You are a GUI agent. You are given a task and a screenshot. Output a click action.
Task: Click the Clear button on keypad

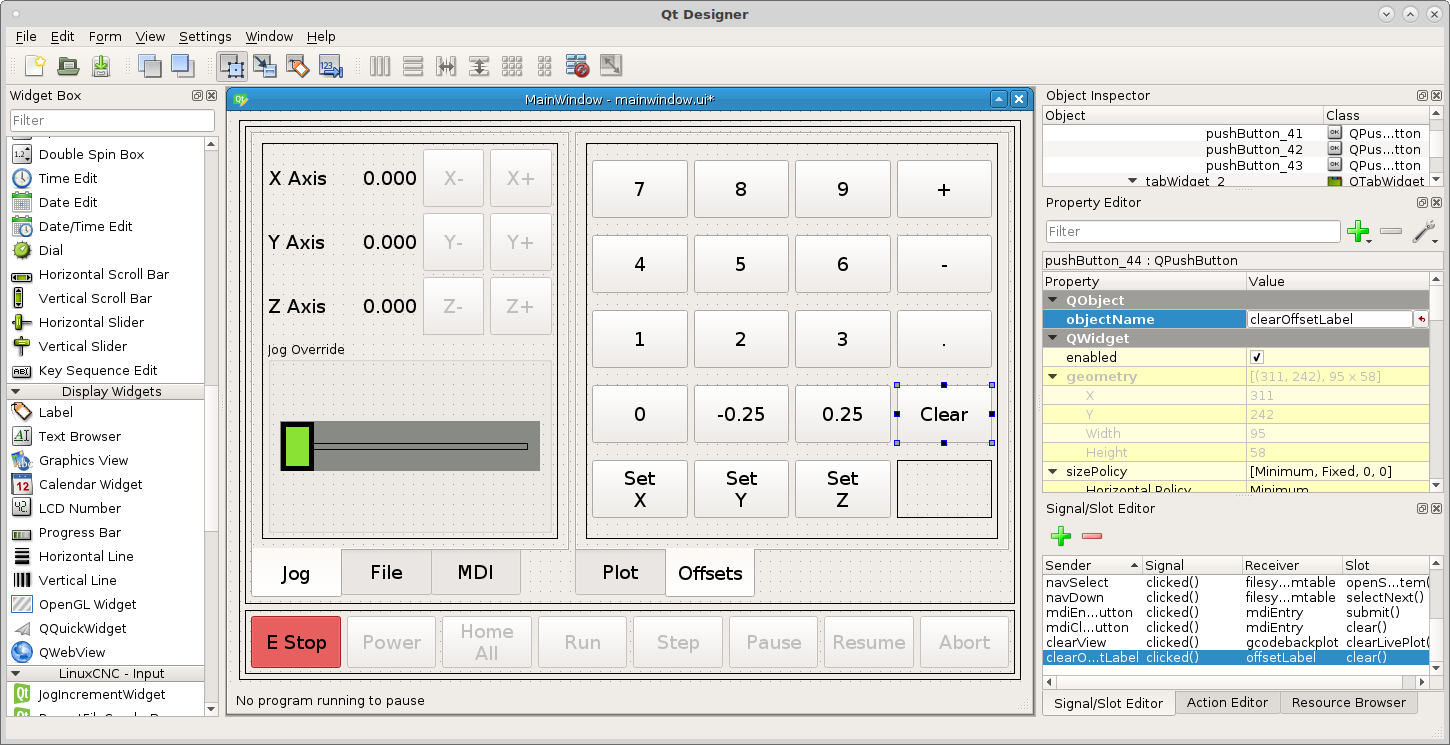click(944, 414)
